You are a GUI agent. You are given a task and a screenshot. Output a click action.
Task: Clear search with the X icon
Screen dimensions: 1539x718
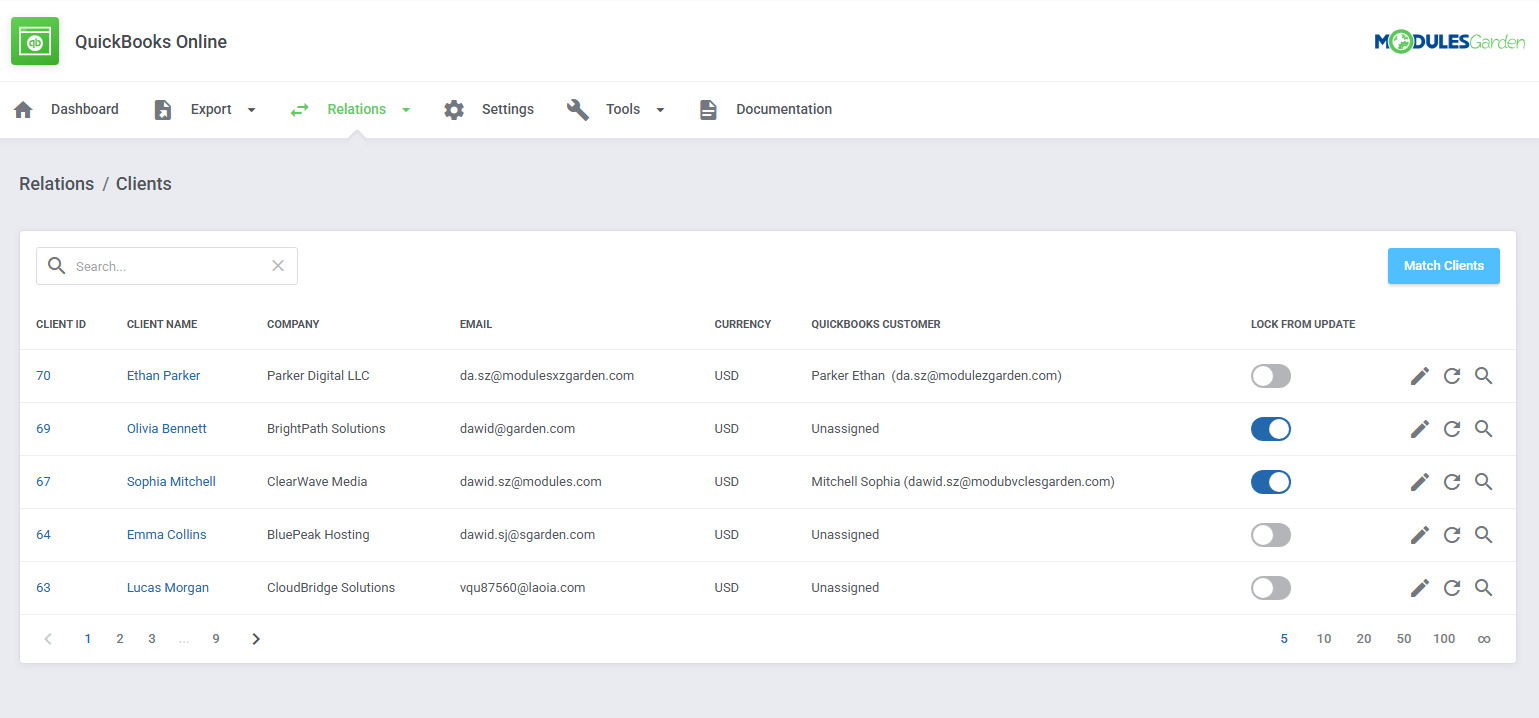(x=278, y=266)
